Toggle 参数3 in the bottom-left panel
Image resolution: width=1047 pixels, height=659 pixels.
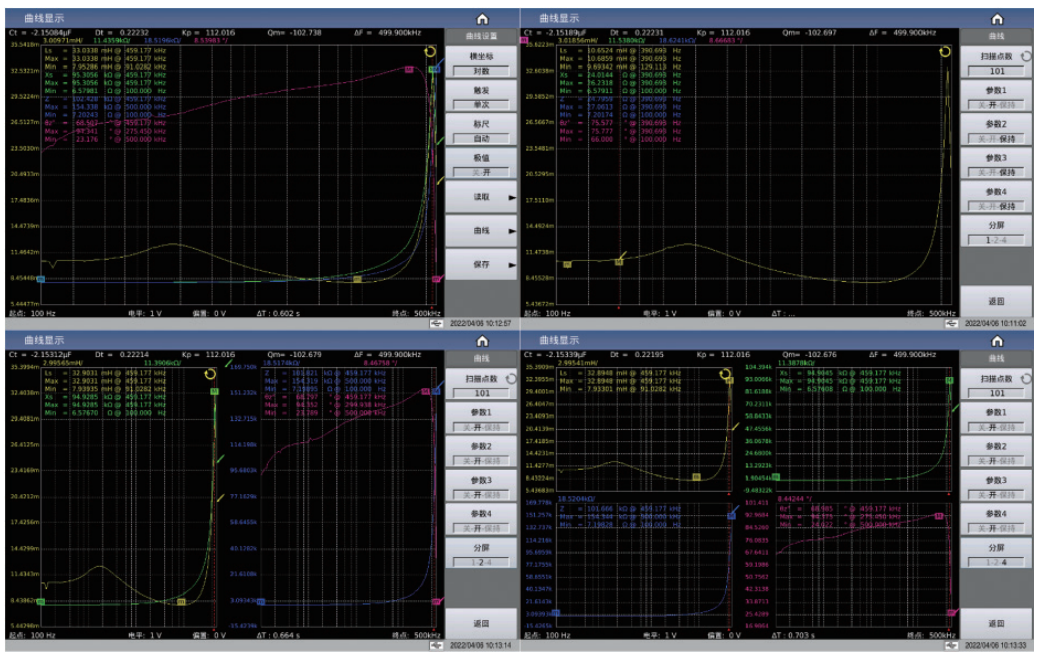(481, 493)
